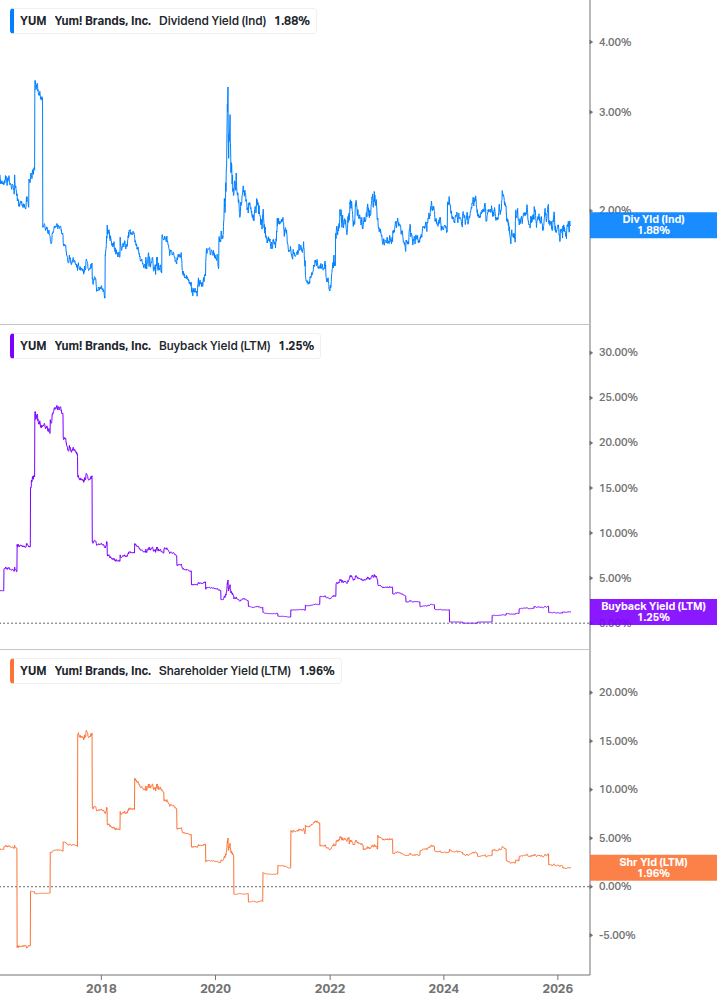Image resolution: width=717 pixels, height=1005 pixels.
Task: Click the 15.00% tick on the buyback yield axis
Action: (618, 488)
